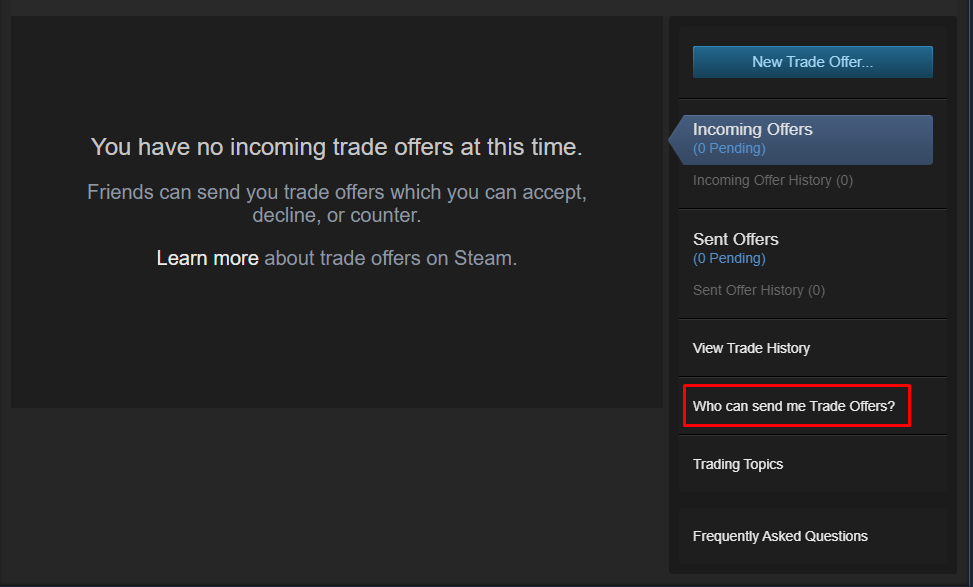Select the Sent Offers section
The image size is (973, 587).
[735, 240]
